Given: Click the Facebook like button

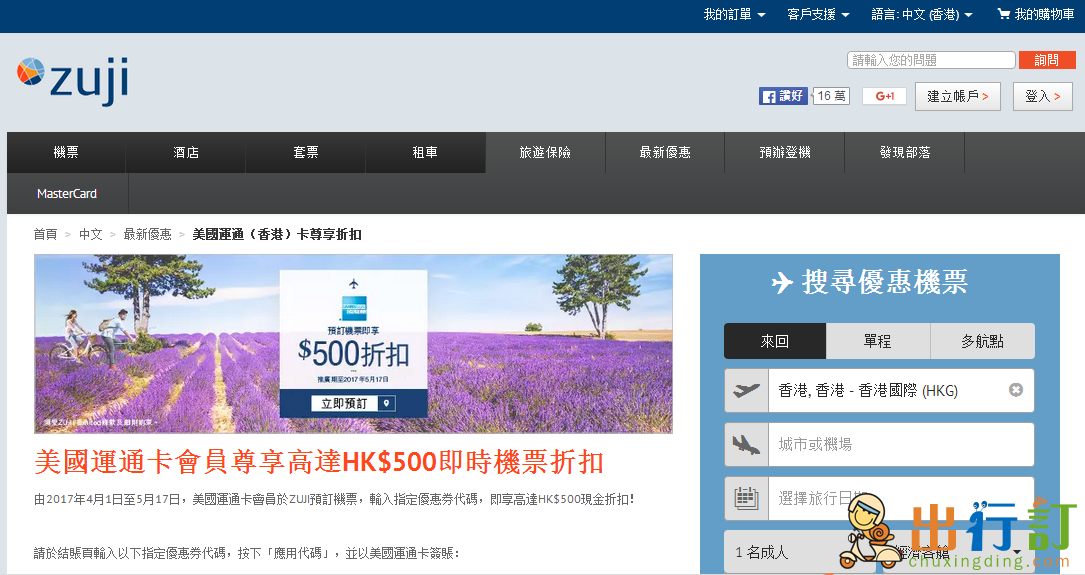Looking at the screenshot, I should click(783, 96).
